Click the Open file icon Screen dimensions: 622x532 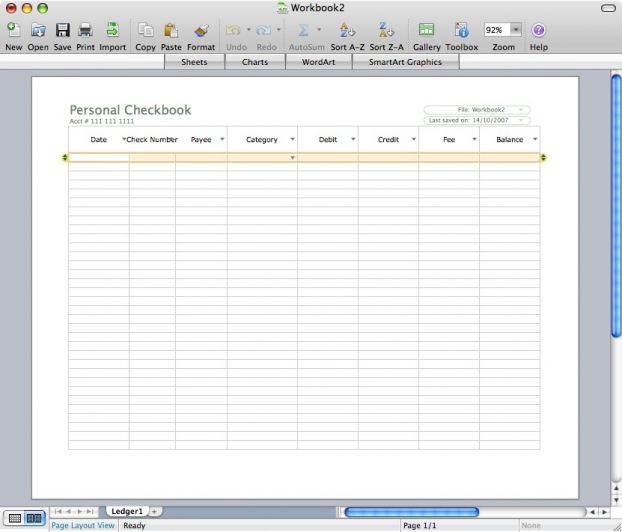coord(38,31)
